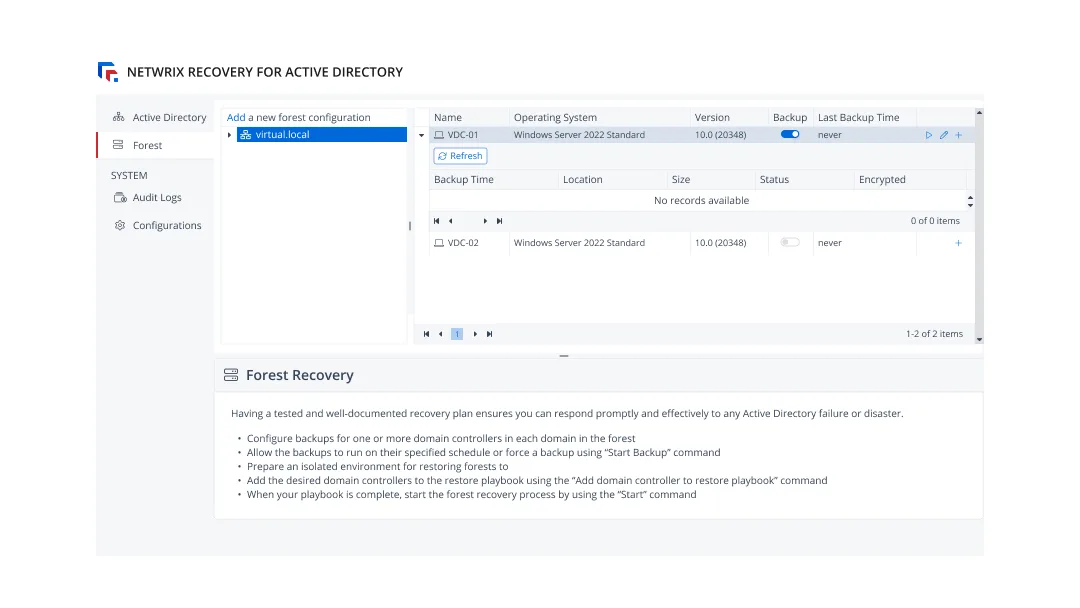Click the Netwrix logo icon
This screenshot has width=1080, height=608.
[108, 72]
